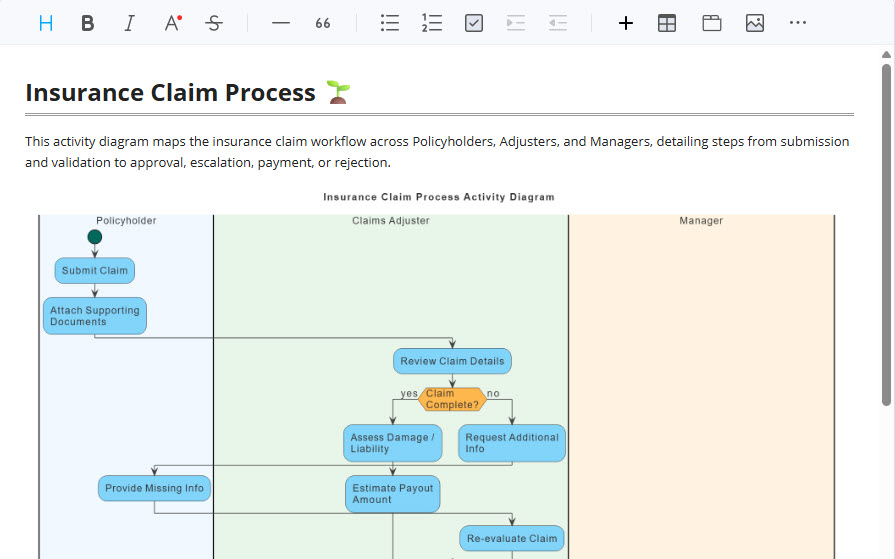Click the intro paragraph text
This screenshot has height=559, width=895.
coord(437,152)
